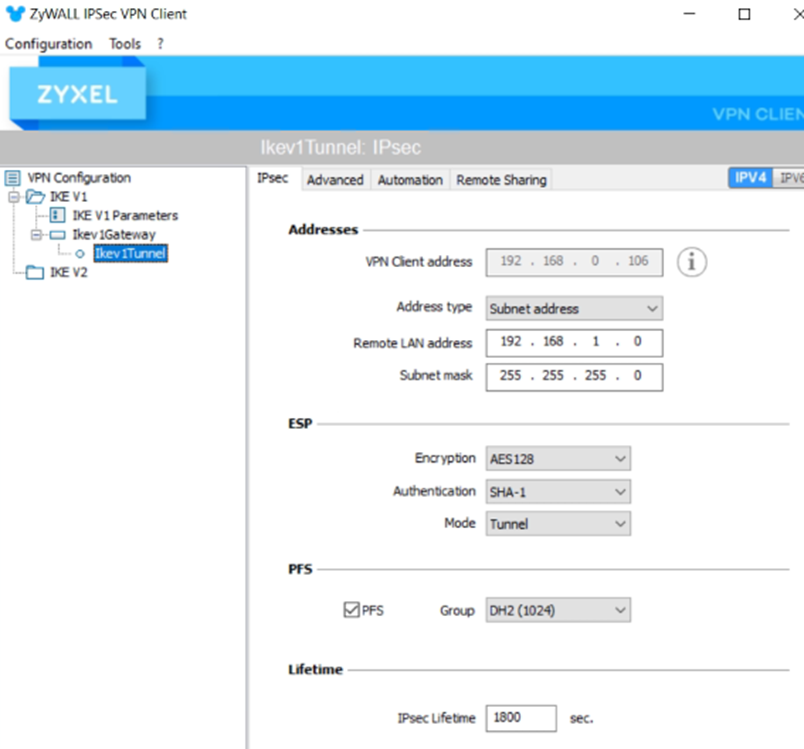
Task: Click the ZyWALL app icon in title bar
Action: click(15, 14)
